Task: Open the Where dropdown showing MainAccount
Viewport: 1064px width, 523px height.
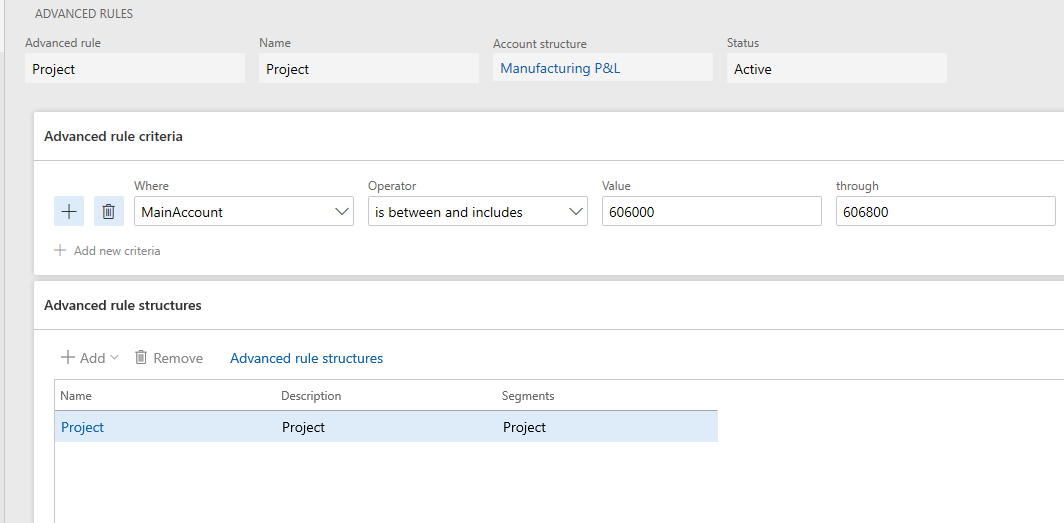Action: point(244,212)
